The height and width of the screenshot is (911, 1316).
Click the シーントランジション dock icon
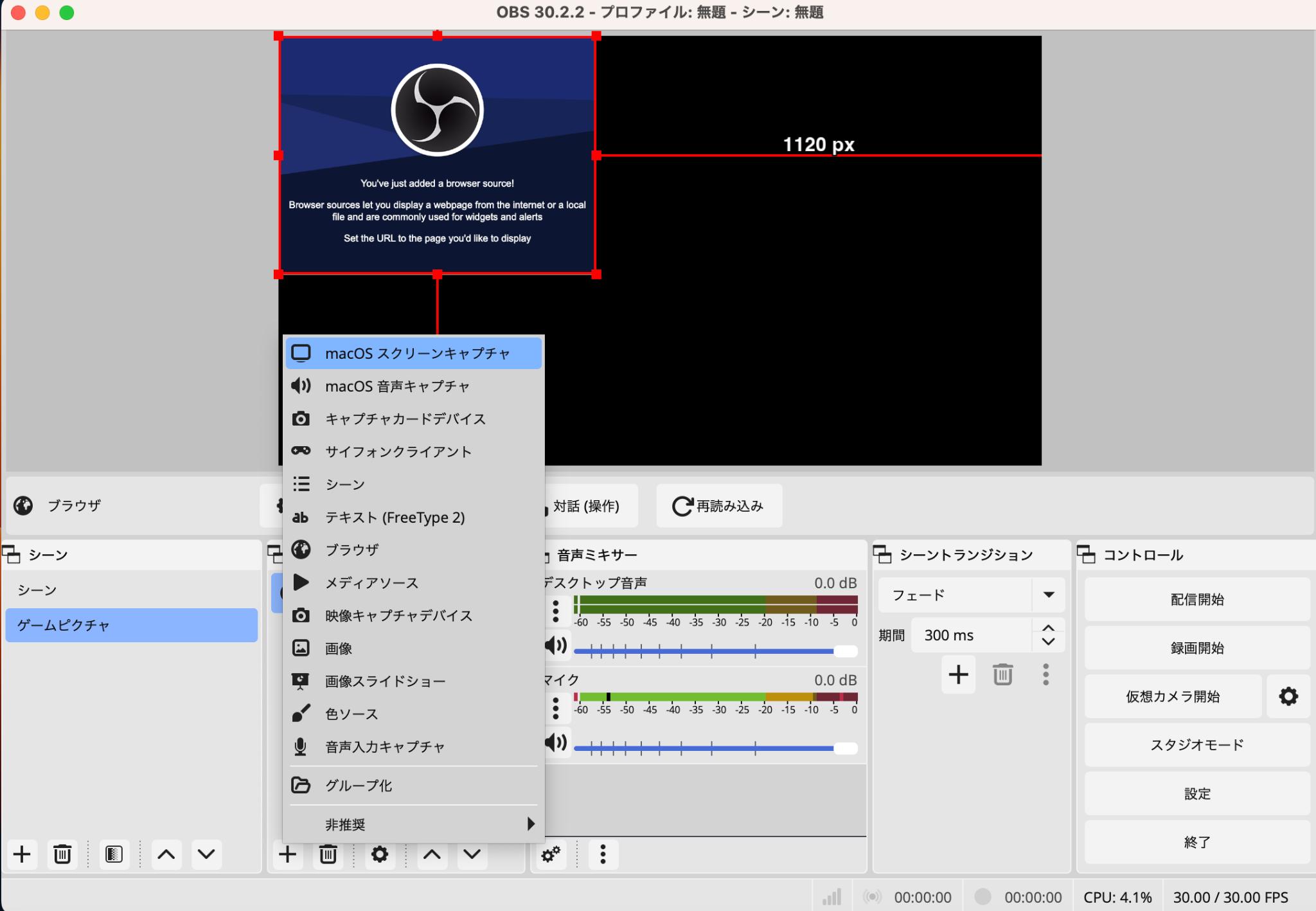click(x=883, y=554)
